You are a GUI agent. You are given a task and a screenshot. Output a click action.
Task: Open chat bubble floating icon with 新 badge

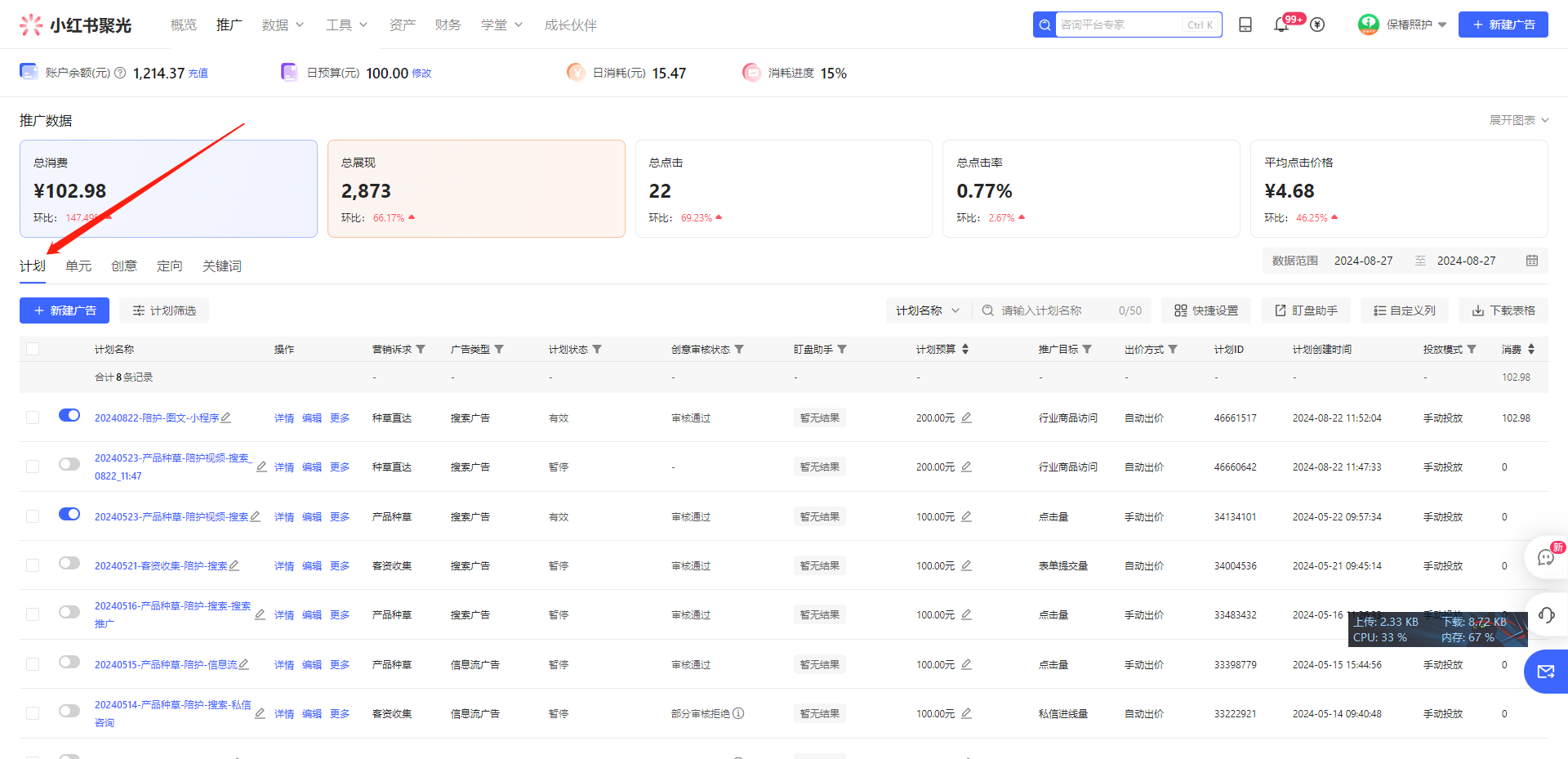click(x=1546, y=557)
